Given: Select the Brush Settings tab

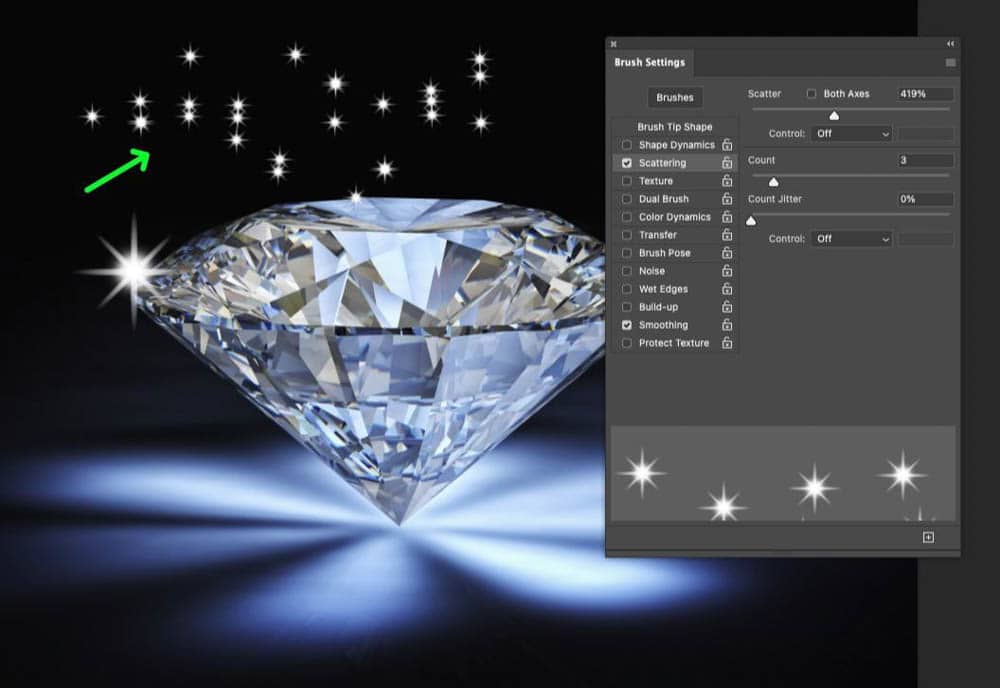Looking at the screenshot, I should 649,62.
